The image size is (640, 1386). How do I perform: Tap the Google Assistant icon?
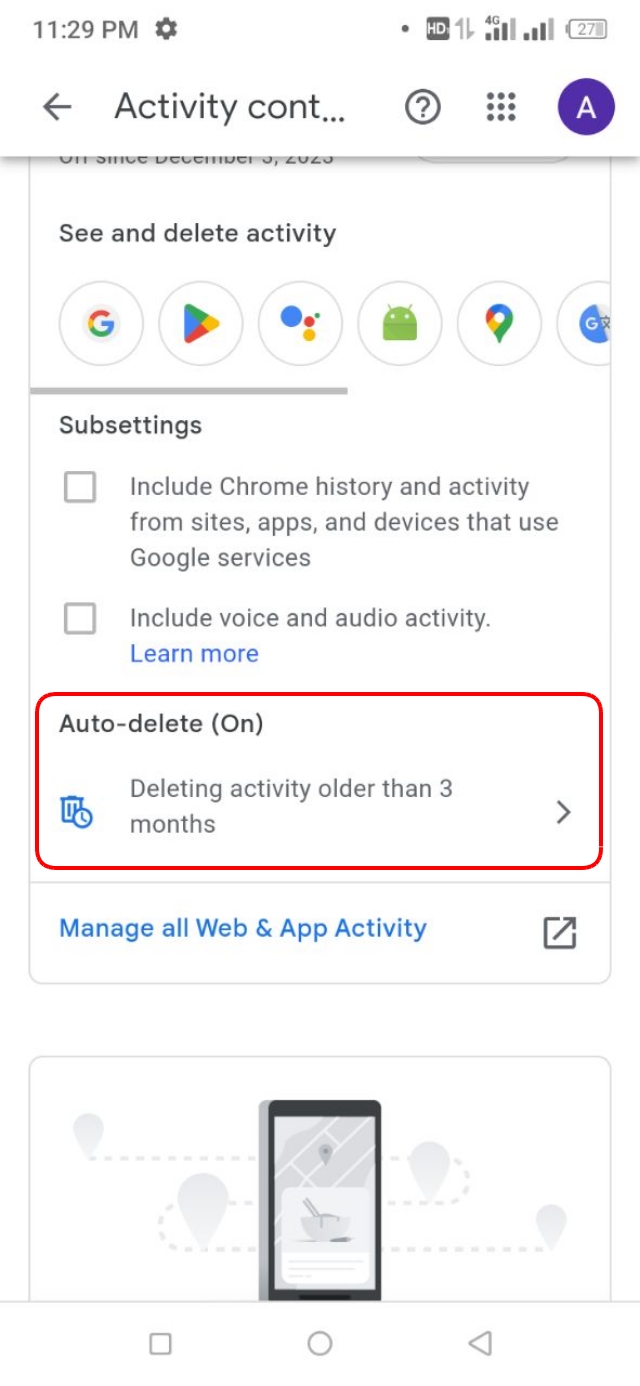pos(300,324)
